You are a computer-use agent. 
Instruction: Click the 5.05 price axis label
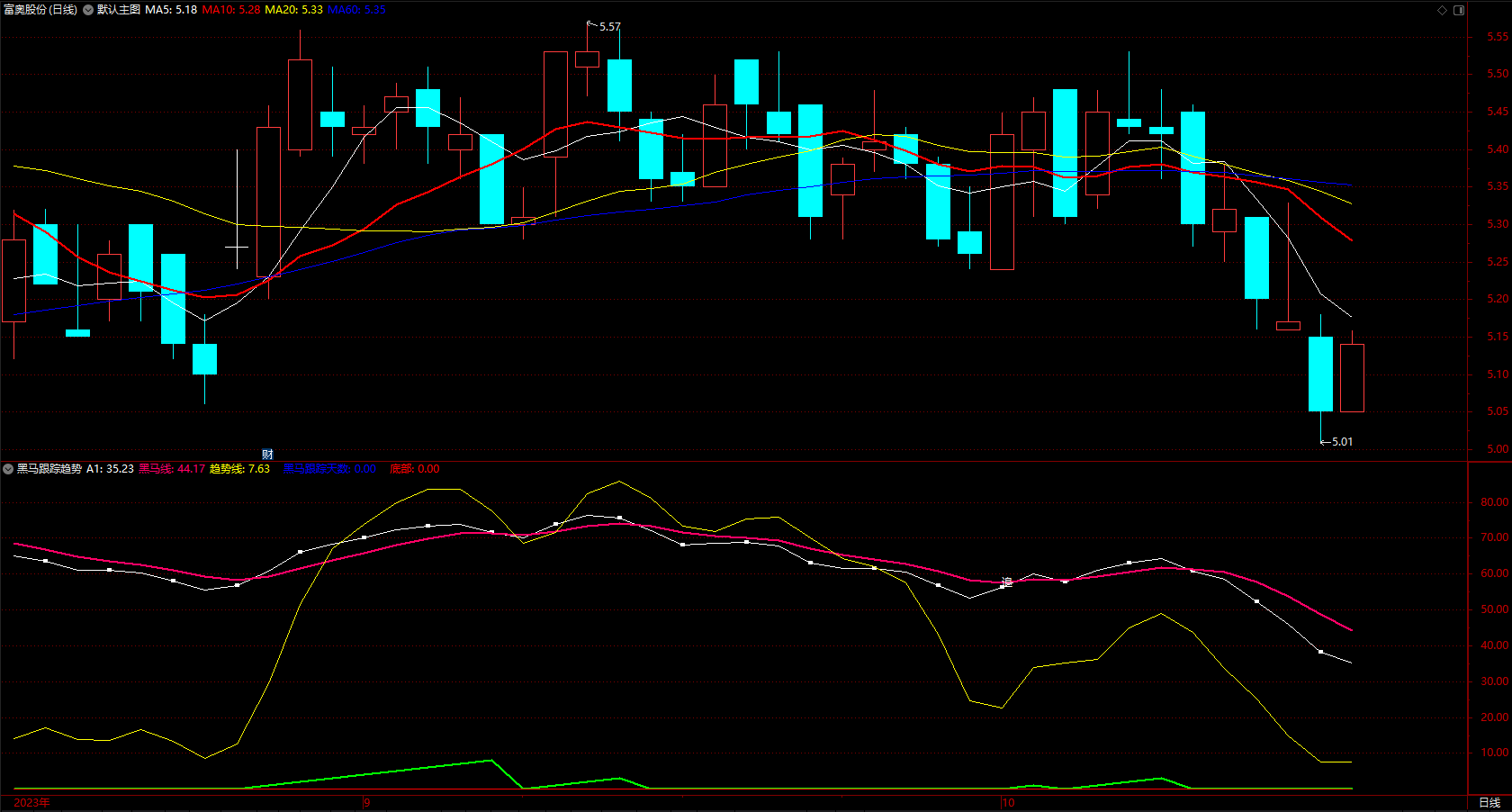[1498, 411]
